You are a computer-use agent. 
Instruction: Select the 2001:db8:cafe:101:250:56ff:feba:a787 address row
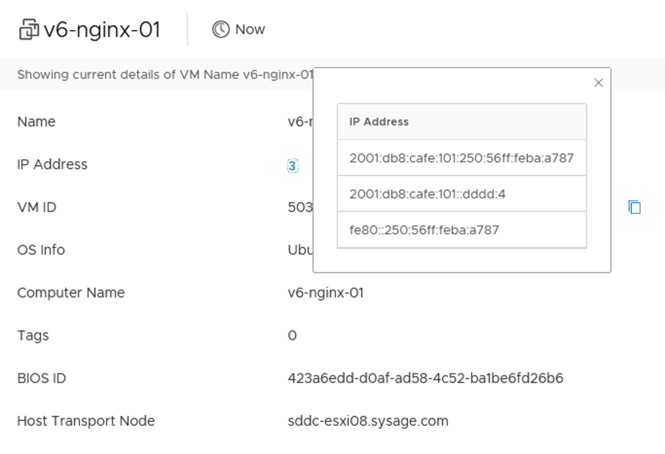461,158
